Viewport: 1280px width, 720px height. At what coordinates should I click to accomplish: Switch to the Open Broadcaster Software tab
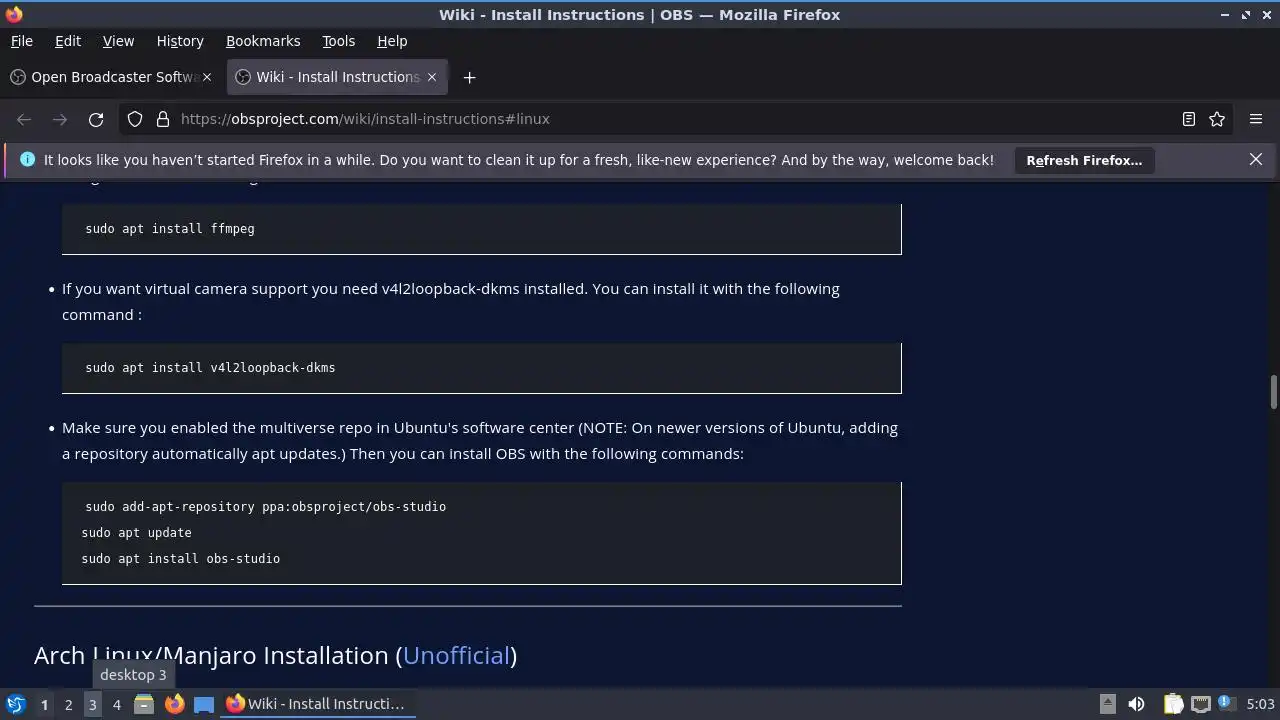[111, 77]
